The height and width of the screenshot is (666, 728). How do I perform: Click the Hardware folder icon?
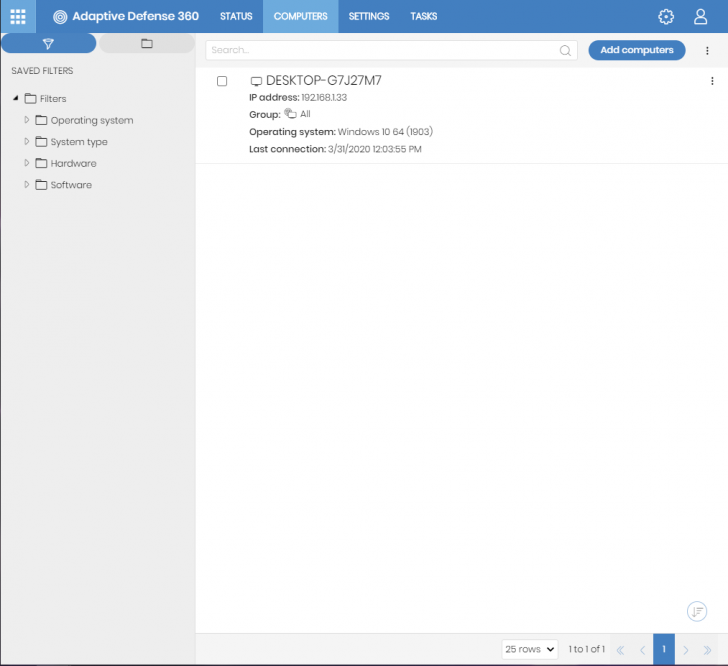41,163
